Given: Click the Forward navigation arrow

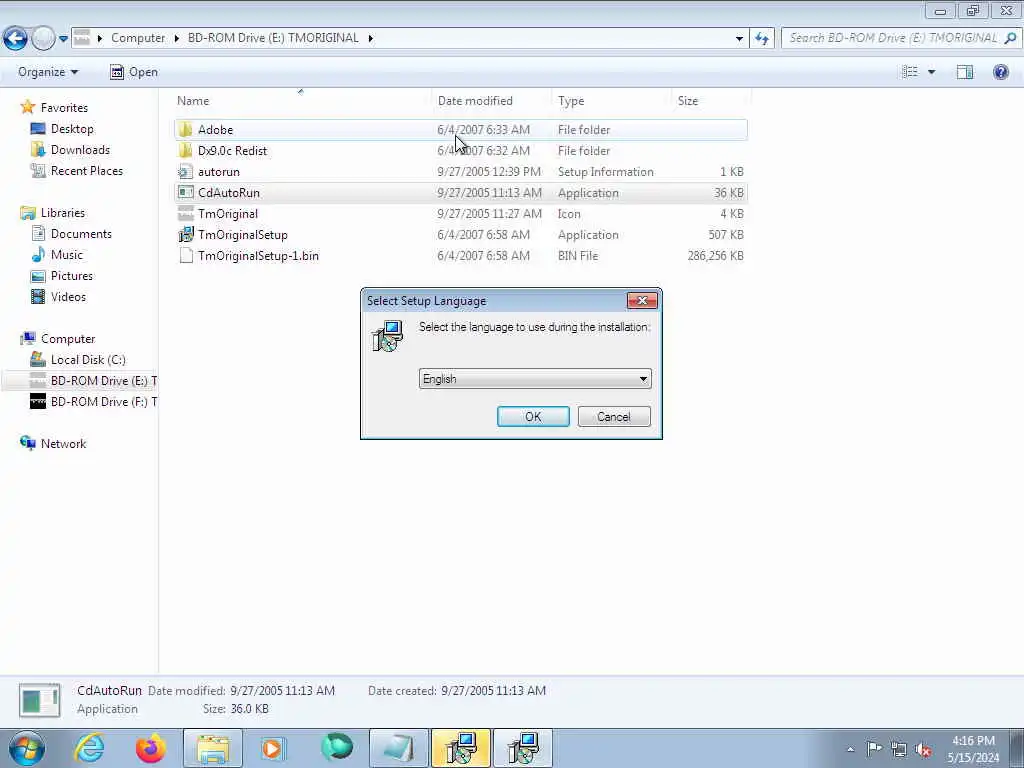Looking at the screenshot, I should tap(43, 38).
